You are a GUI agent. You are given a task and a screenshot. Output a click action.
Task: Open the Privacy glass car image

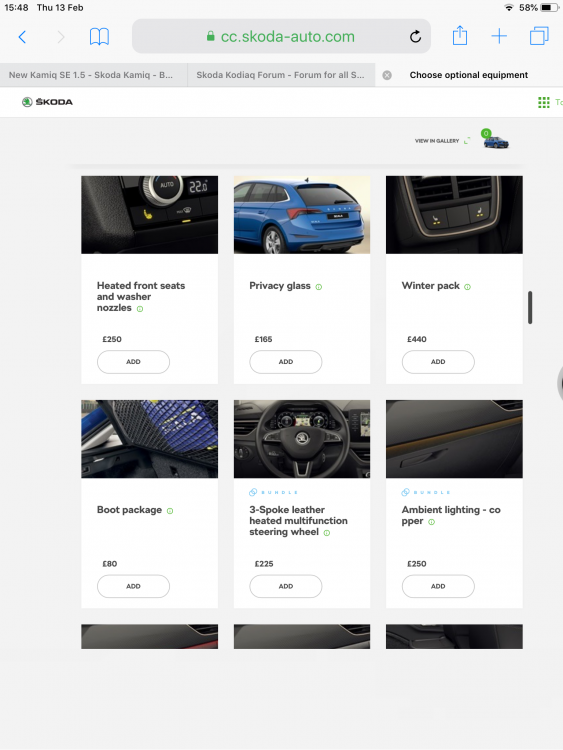302,215
